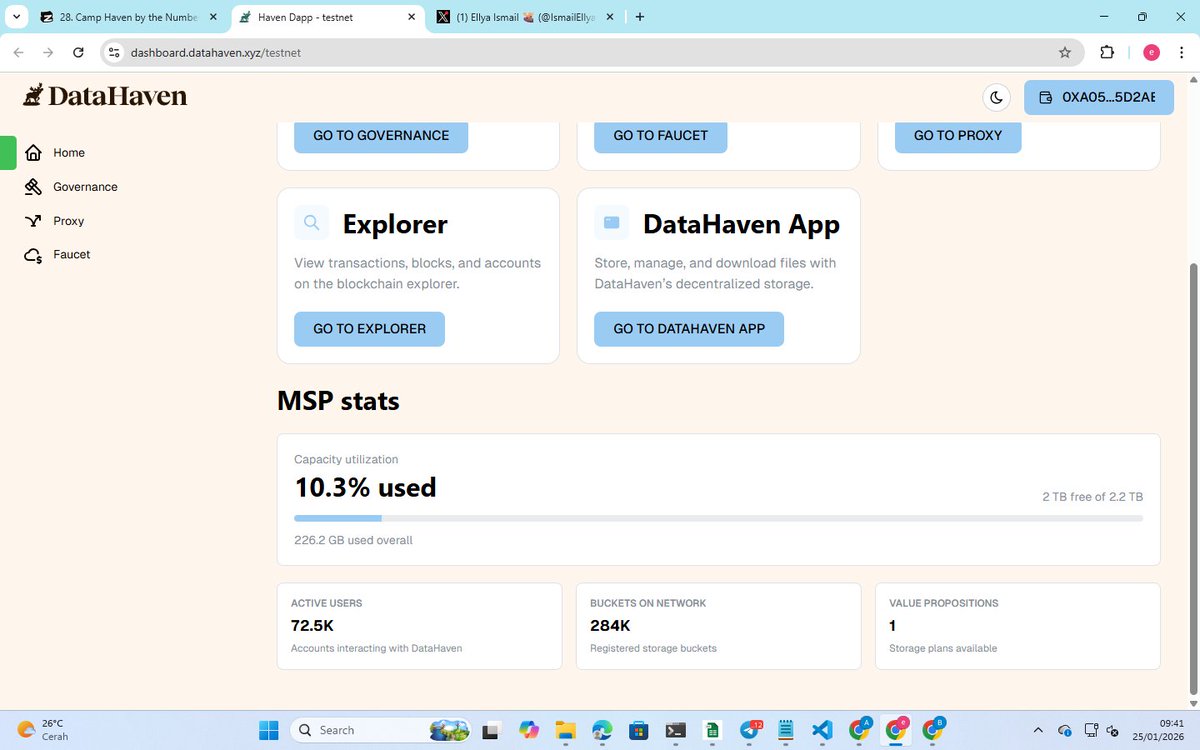Click the page vertical scrollbar
The width and height of the screenshot is (1200, 750).
pyautogui.click(x=1192, y=480)
